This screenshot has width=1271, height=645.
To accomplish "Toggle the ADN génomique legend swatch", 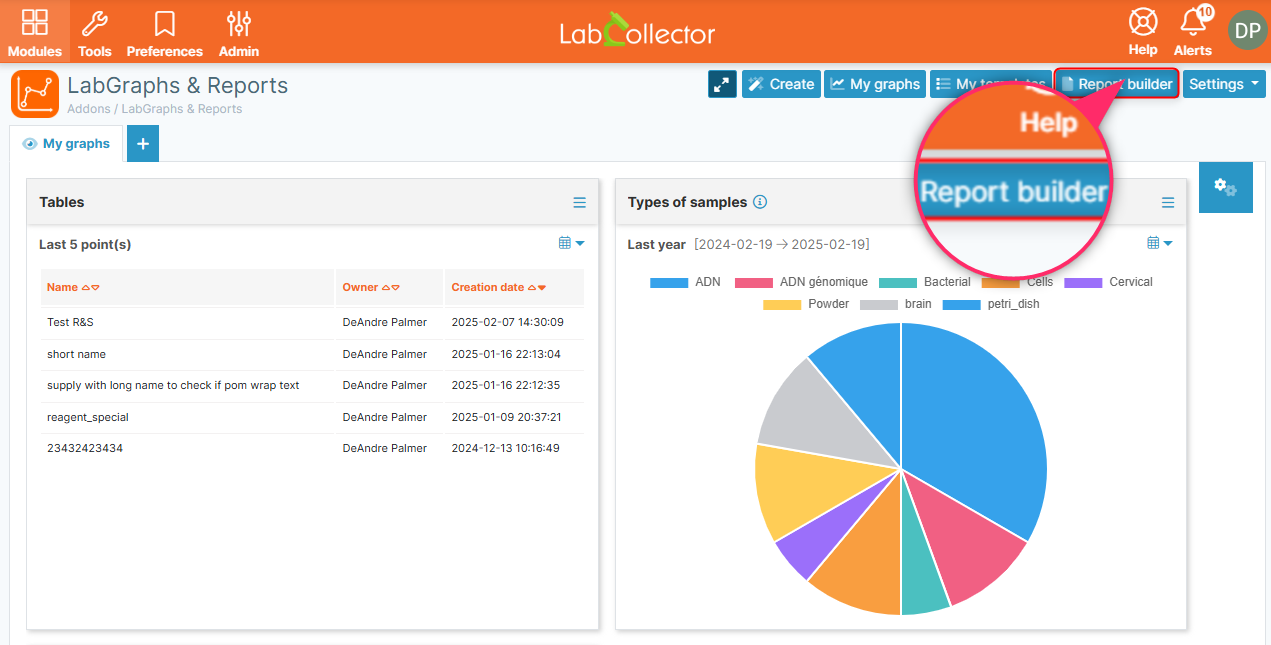I will [x=754, y=282].
